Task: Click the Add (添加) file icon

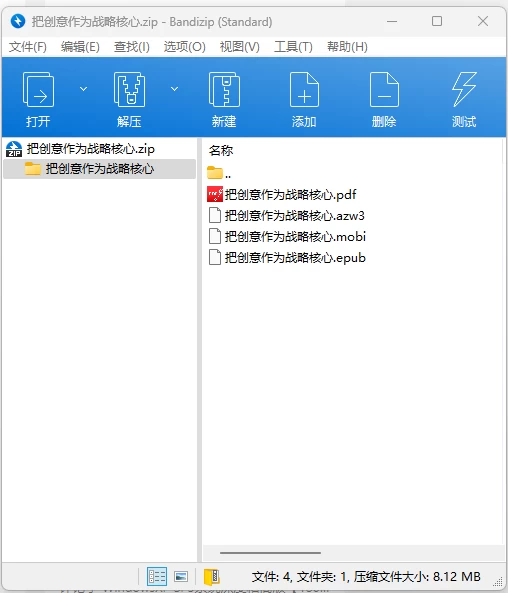Action: 304,90
